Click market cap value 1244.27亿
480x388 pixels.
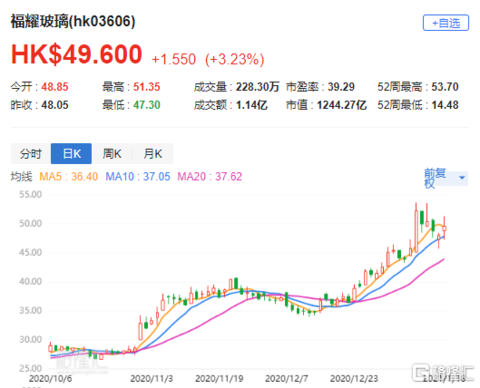(342, 105)
